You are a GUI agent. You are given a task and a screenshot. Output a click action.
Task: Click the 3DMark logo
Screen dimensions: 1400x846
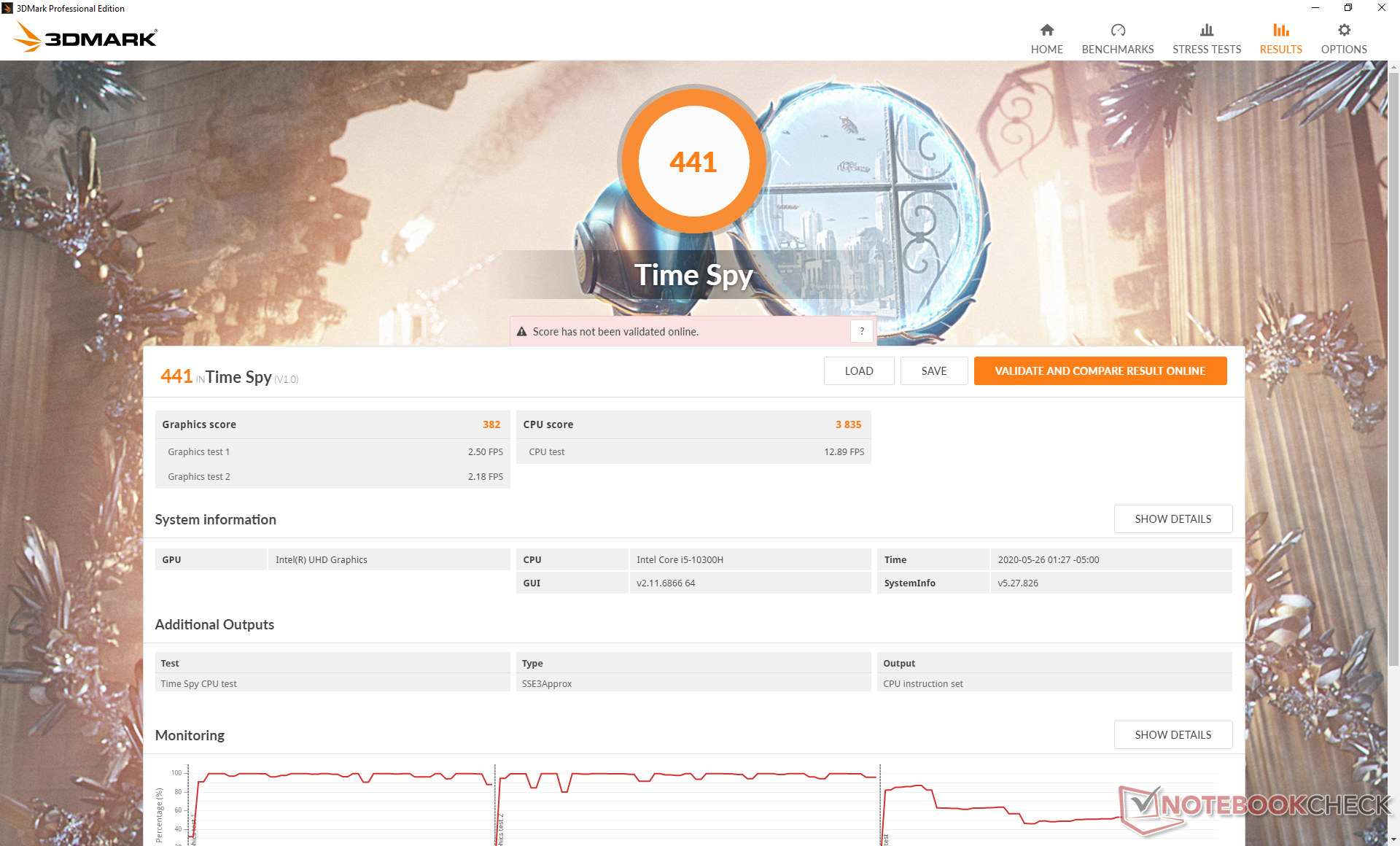86,37
